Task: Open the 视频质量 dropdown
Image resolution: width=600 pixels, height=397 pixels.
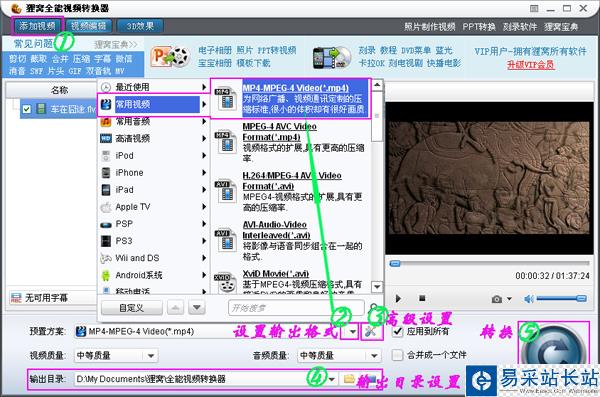Action: [116, 356]
